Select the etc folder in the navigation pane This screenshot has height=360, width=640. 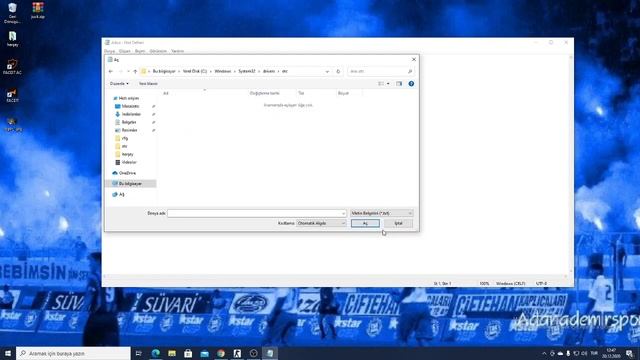[x=124, y=146]
